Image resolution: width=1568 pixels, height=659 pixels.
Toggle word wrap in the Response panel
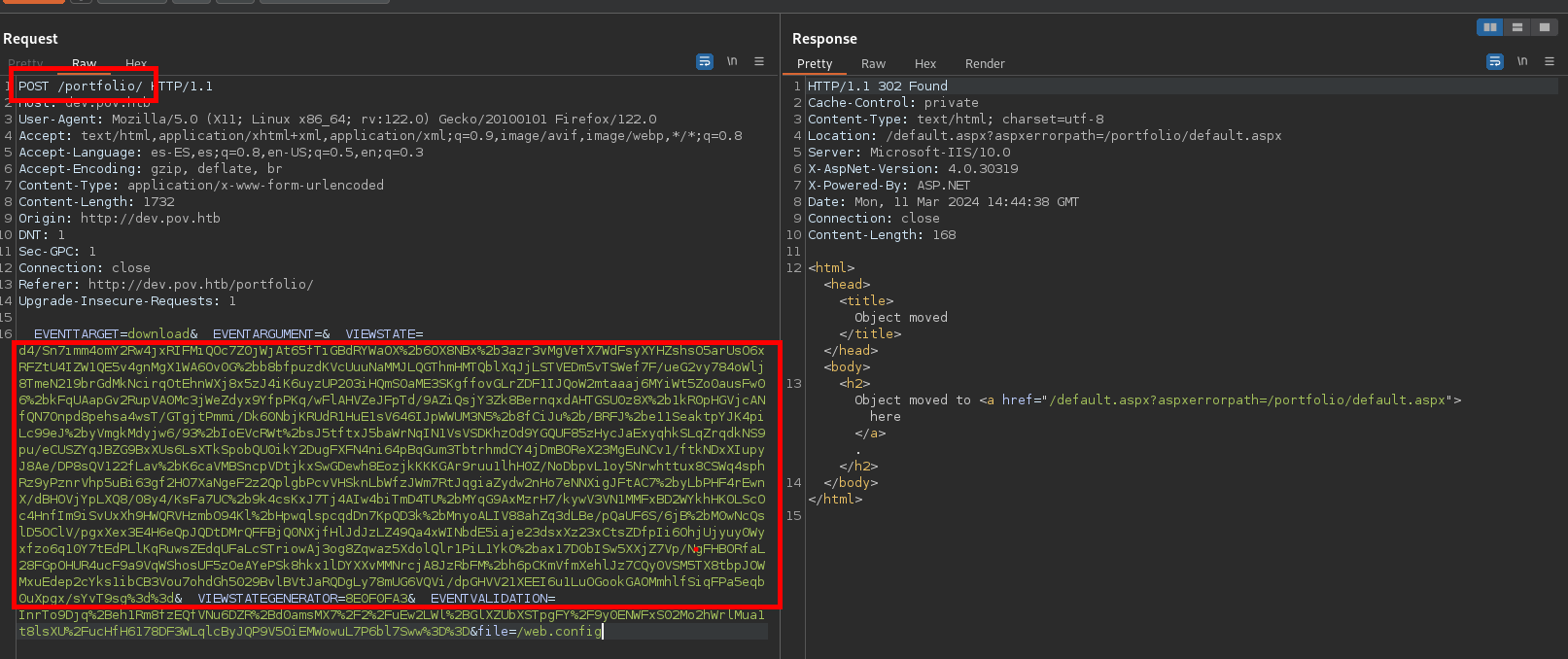(x=1495, y=61)
